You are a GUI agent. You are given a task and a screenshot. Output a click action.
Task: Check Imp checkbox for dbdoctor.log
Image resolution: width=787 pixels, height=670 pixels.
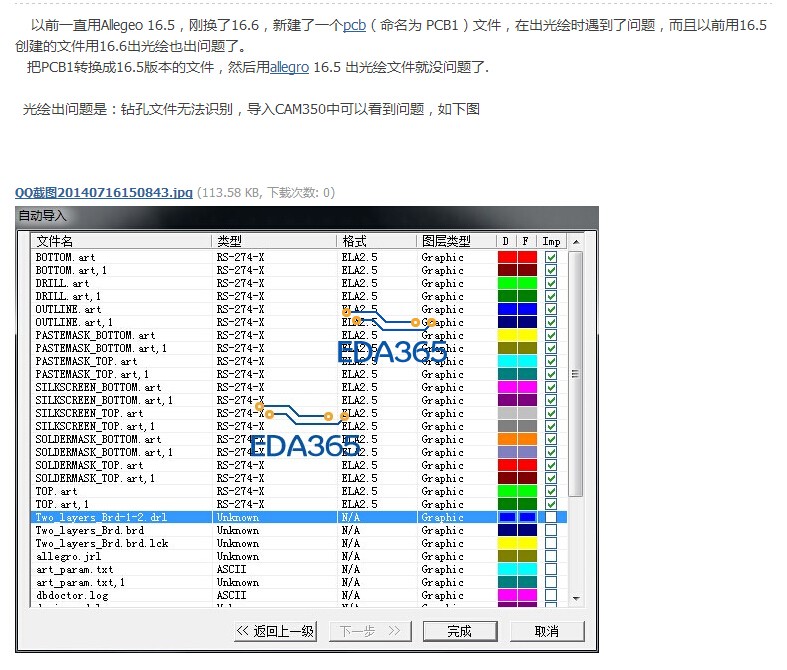[551, 595]
